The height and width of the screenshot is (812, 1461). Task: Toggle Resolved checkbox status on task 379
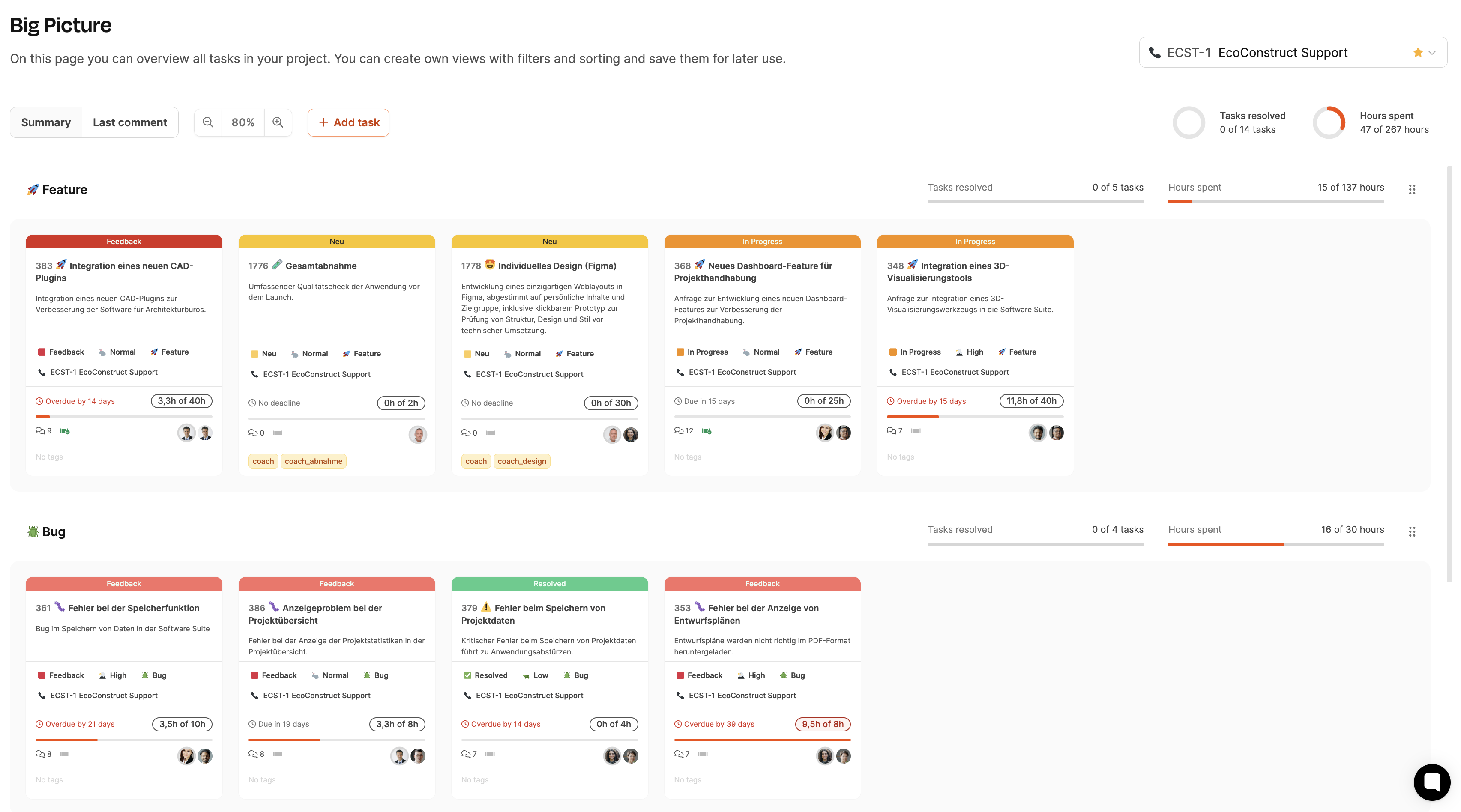467,675
